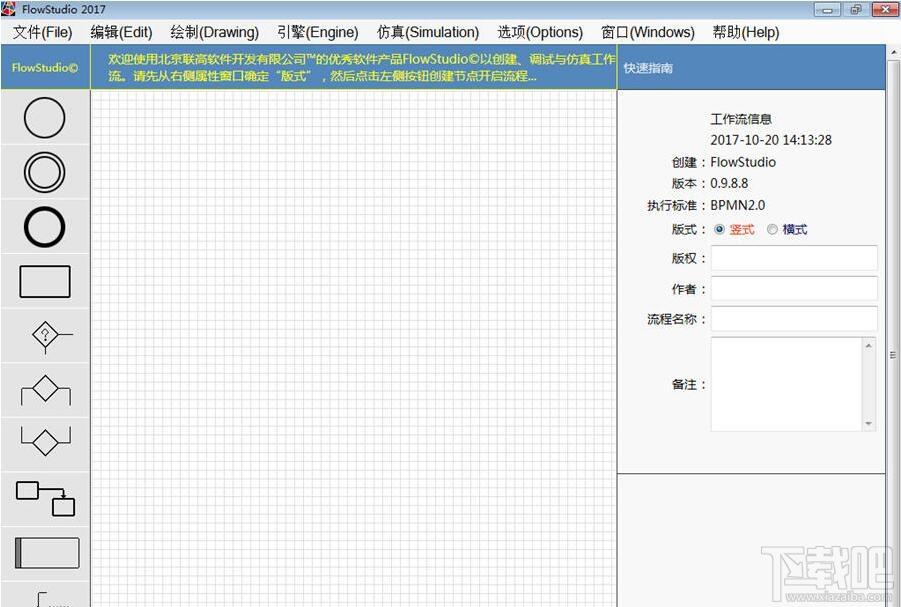Click the 快速指南 quick guide header

click(648, 68)
